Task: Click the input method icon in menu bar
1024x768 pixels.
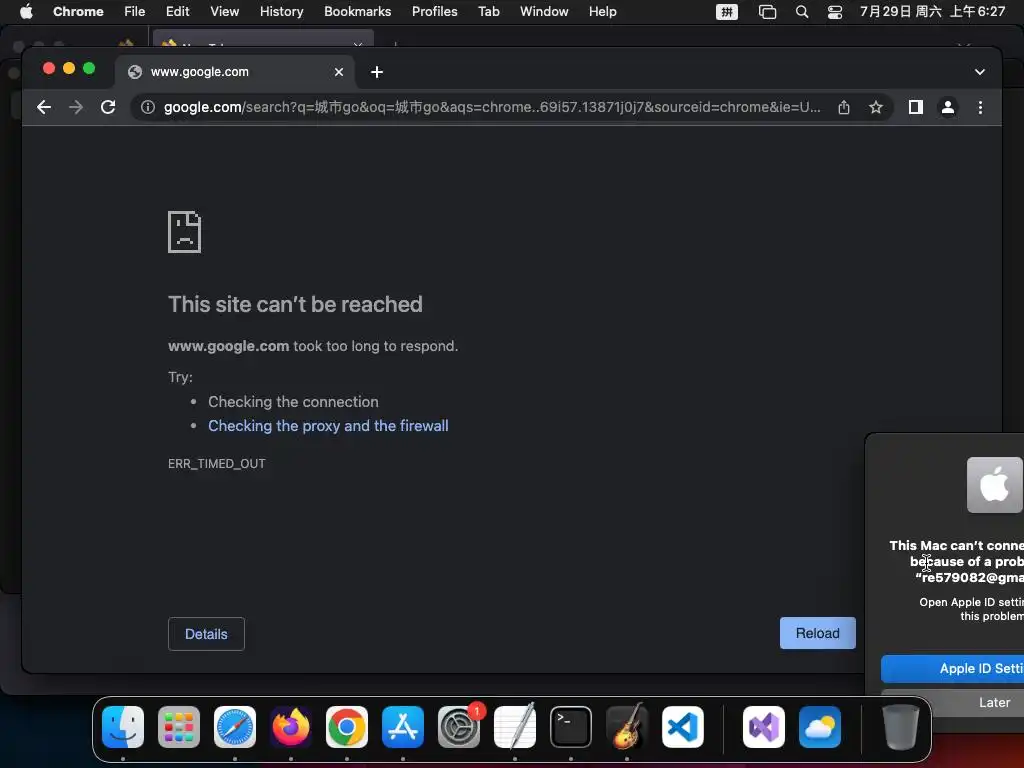Action: 727,12
